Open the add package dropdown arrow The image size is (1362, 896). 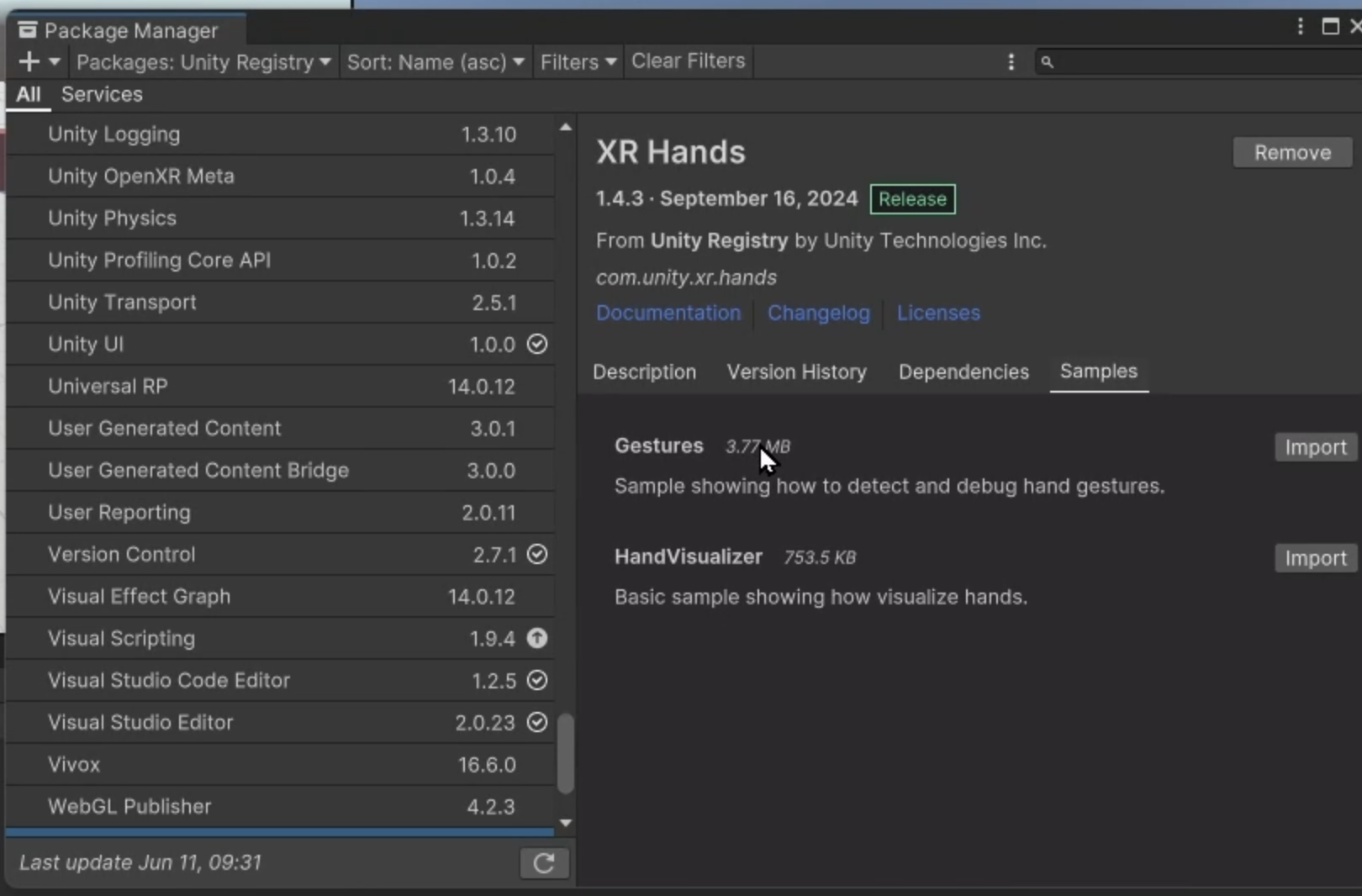[x=55, y=61]
